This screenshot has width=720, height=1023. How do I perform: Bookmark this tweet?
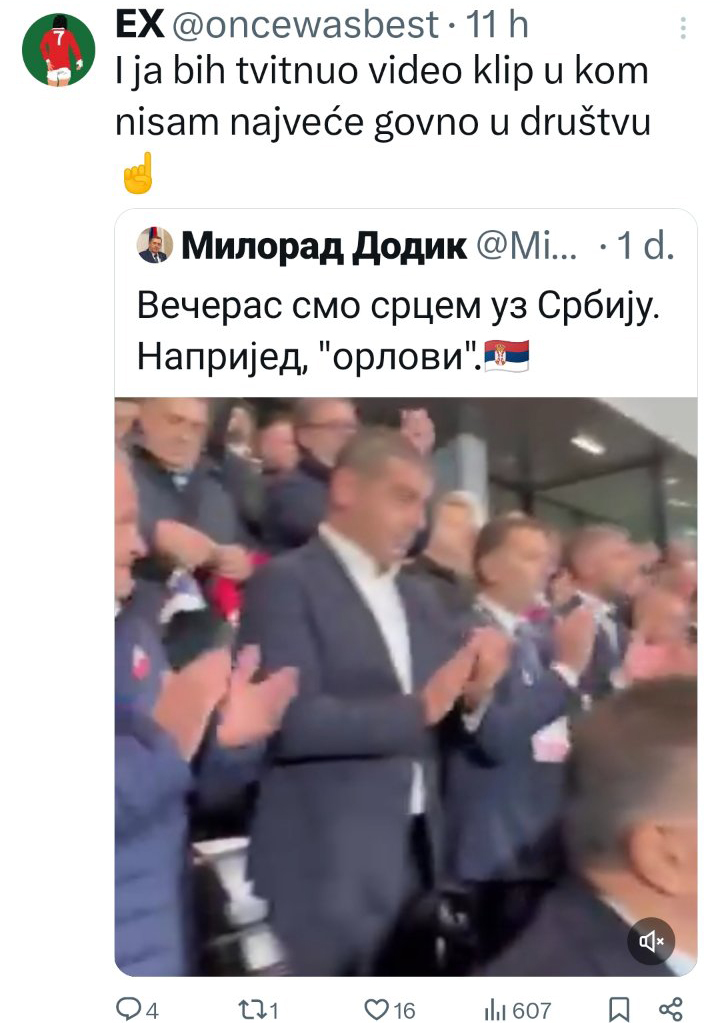click(x=618, y=1009)
